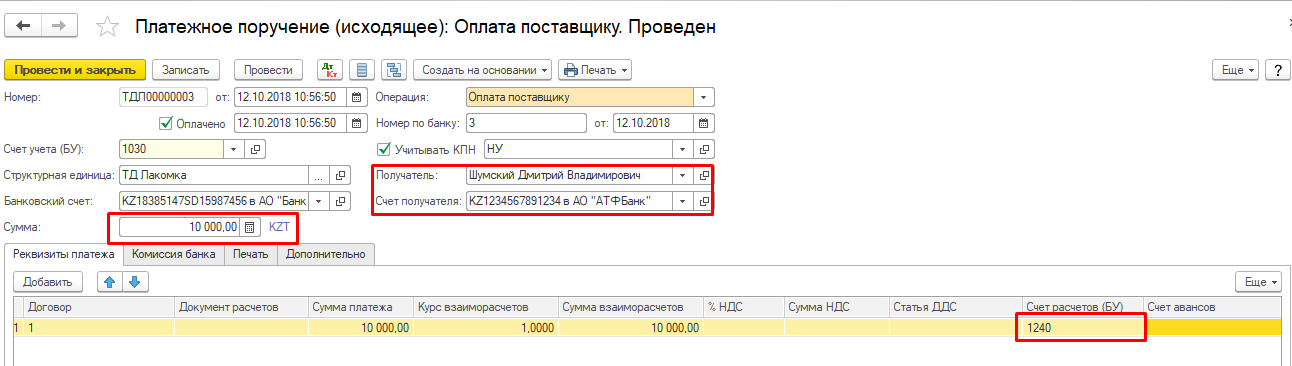1292x366 pixels.
Task: Select the Курс взаиморасчетов cell 1,0000
Action: coord(485,327)
